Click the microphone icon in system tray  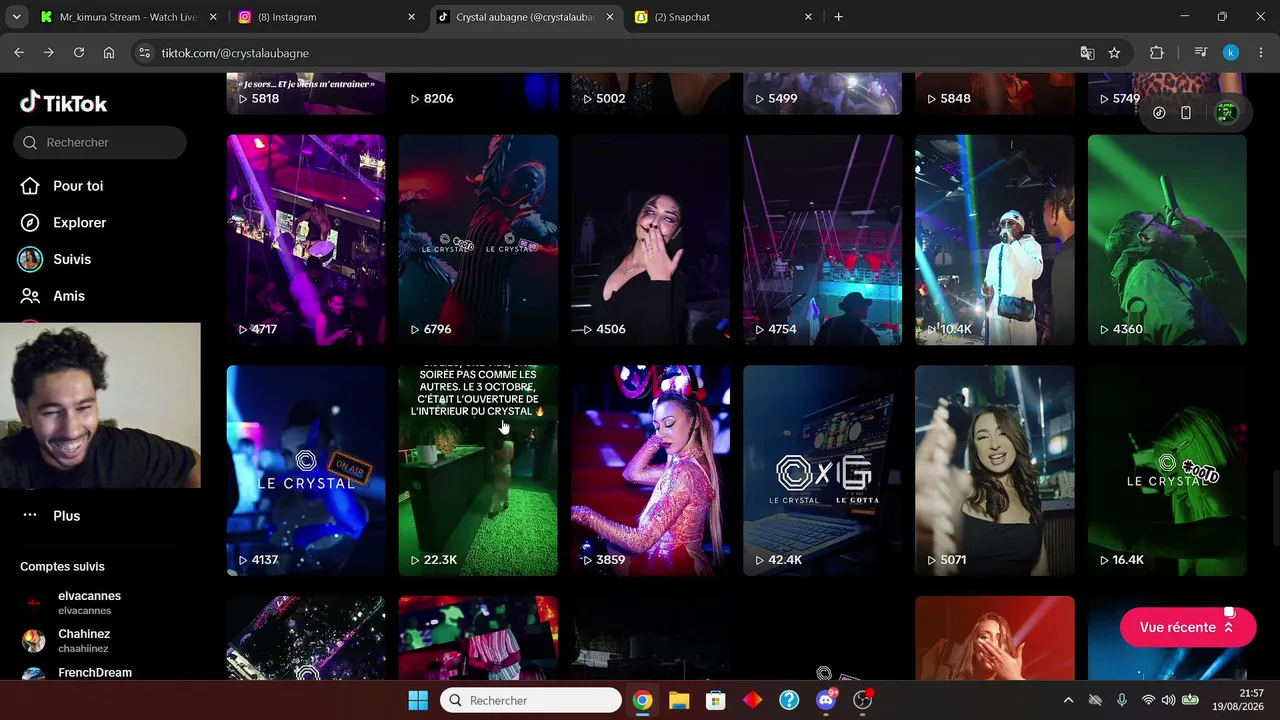point(1122,700)
